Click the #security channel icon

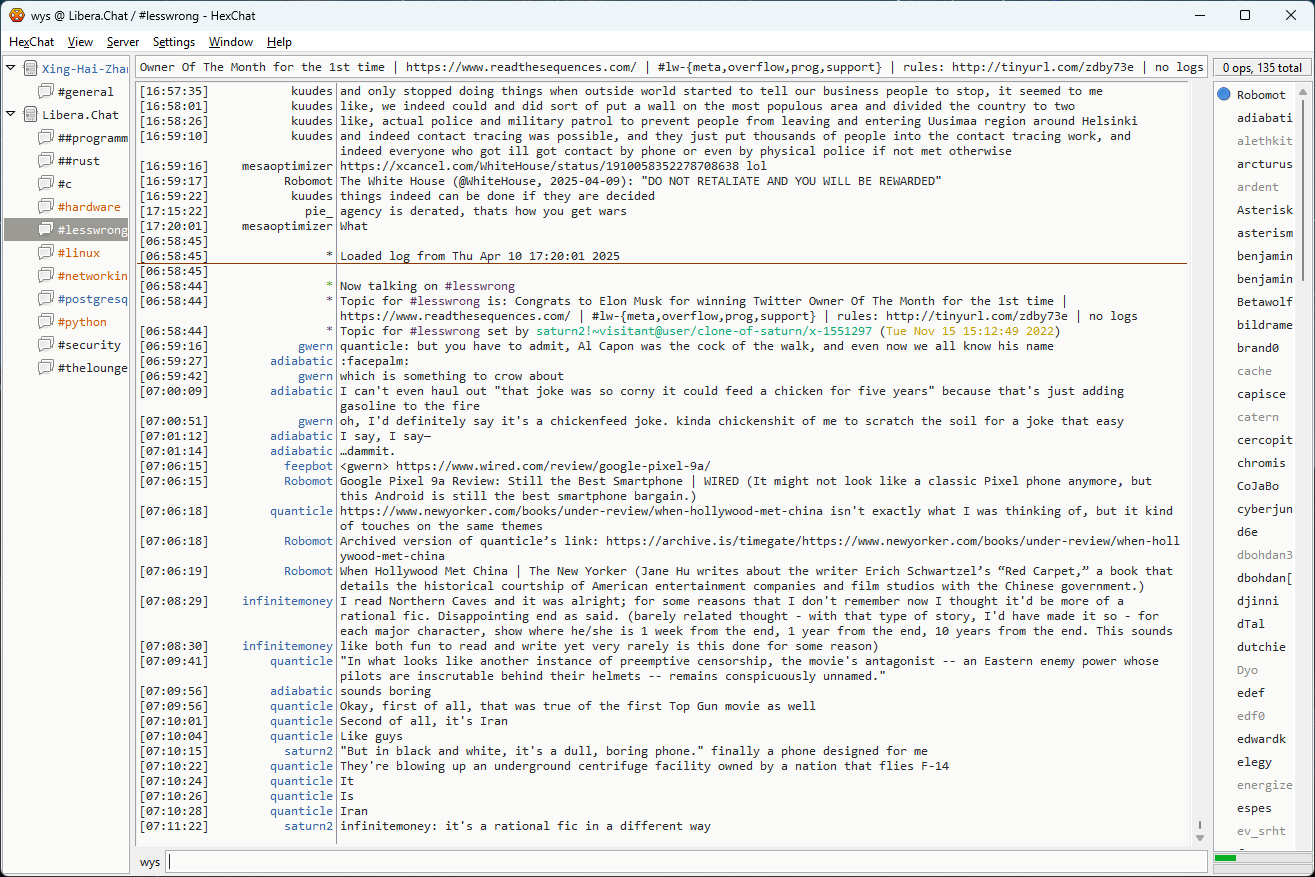pos(45,345)
